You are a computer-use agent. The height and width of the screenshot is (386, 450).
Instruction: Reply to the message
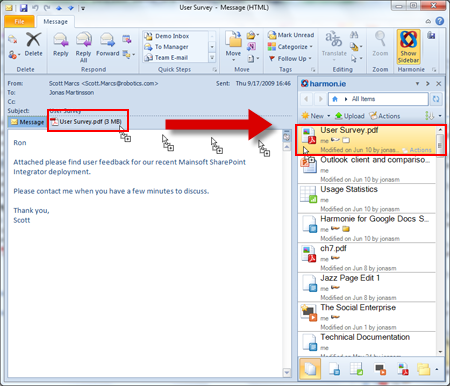61,45
